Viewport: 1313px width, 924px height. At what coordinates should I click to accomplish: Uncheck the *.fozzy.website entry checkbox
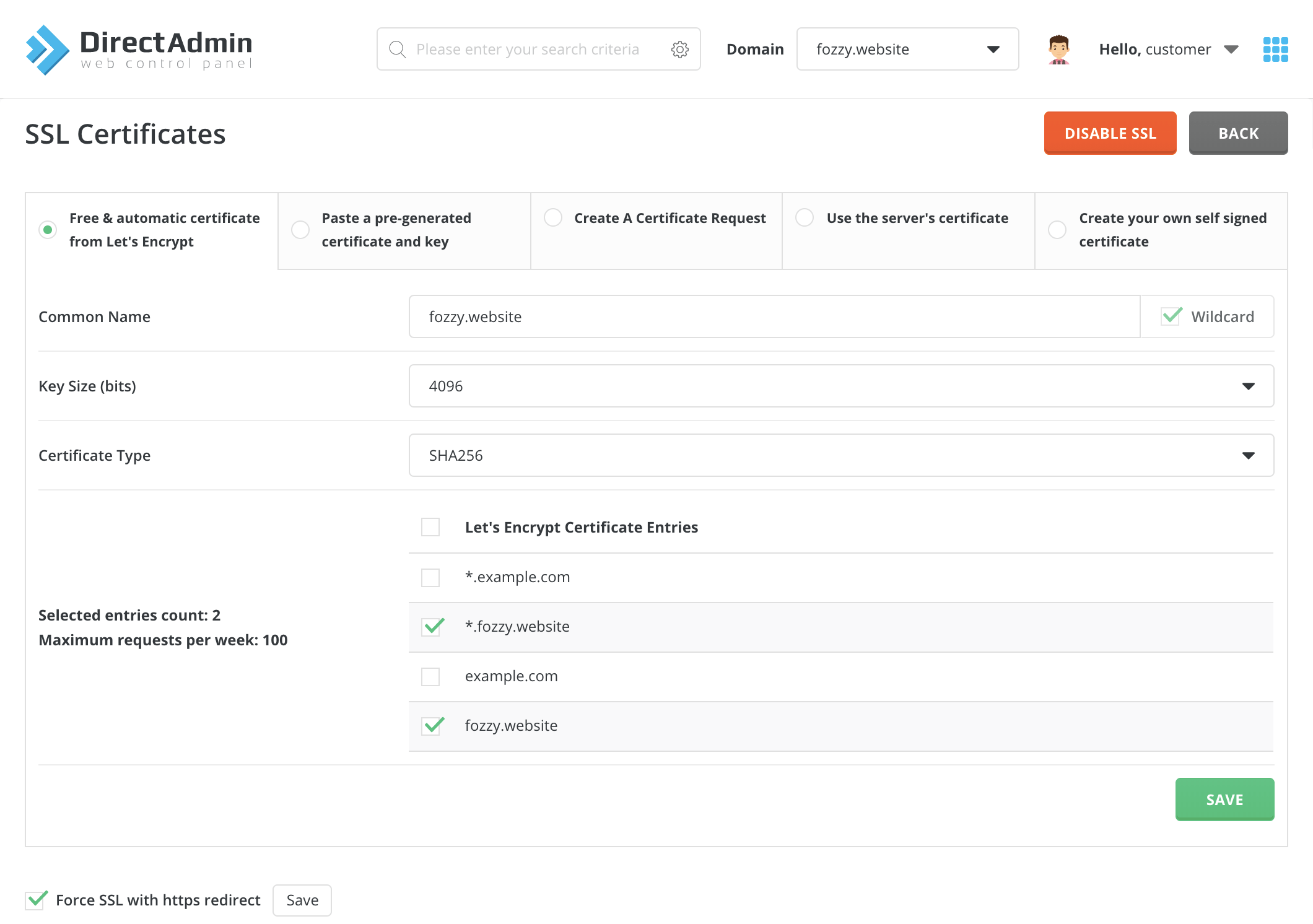click(432, 627)
